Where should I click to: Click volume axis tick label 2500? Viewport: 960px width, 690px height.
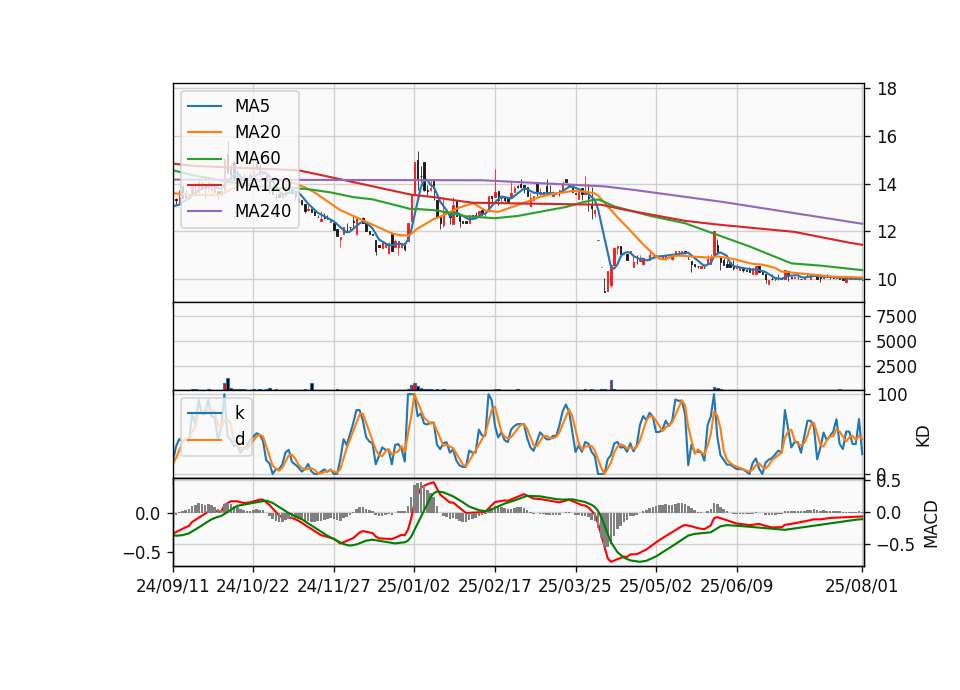[x=896, y=367]
